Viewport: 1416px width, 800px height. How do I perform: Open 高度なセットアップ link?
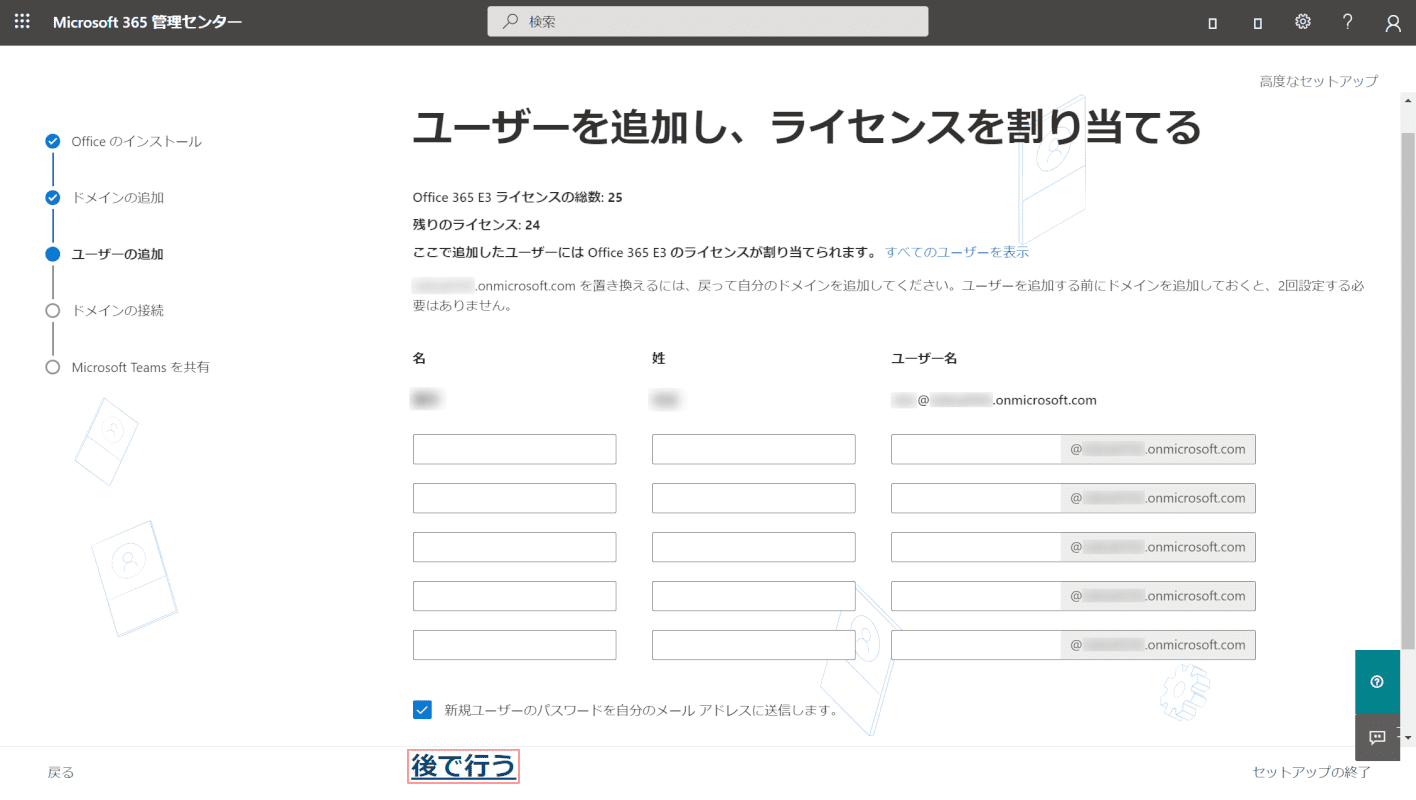(x=1318, y=81)
